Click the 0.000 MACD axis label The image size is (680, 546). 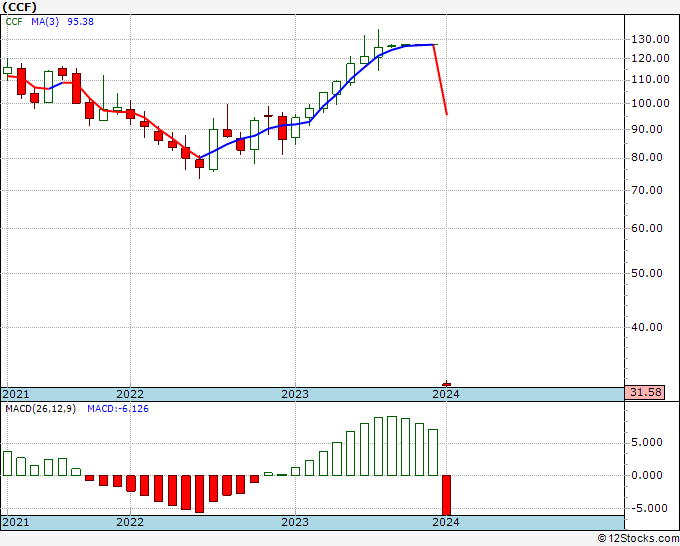pyautogui.click(x=646, y=475)
